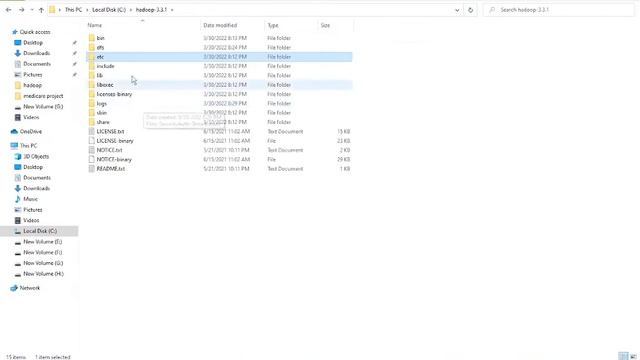Click the 'README.txt' file name
Viewport: 640px width, 360px height.
111,169
